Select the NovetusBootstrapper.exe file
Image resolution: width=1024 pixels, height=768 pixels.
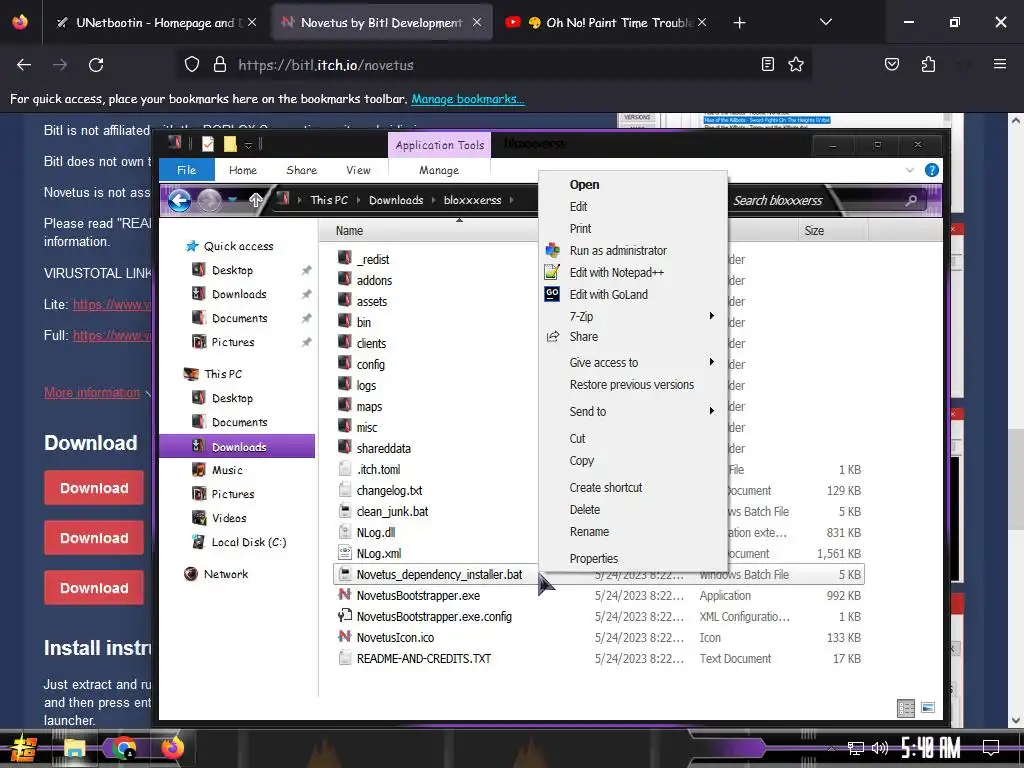coord(418,596)
